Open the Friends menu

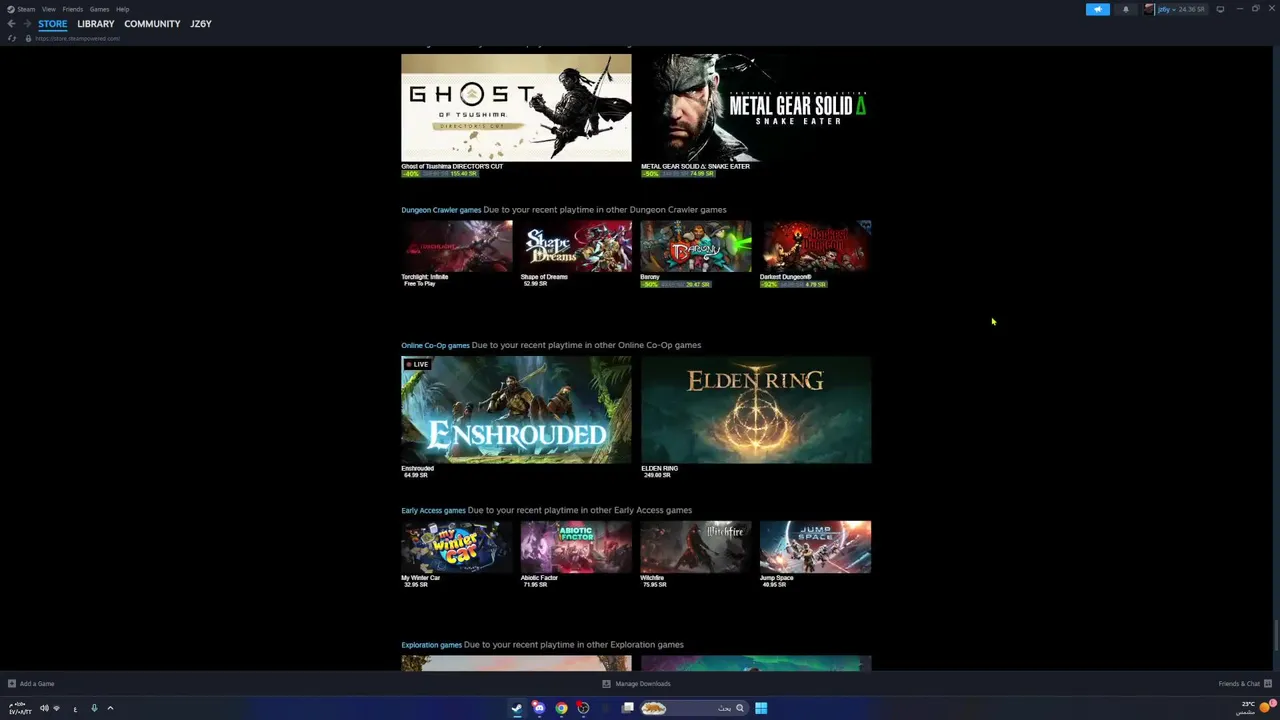click(x=73, y=9)
